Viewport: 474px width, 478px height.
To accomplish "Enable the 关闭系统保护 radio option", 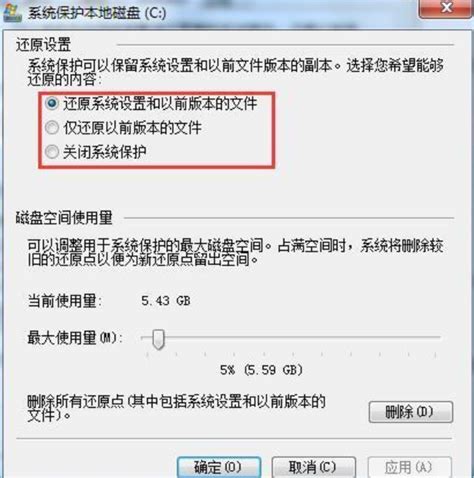I will coord(52,152).
